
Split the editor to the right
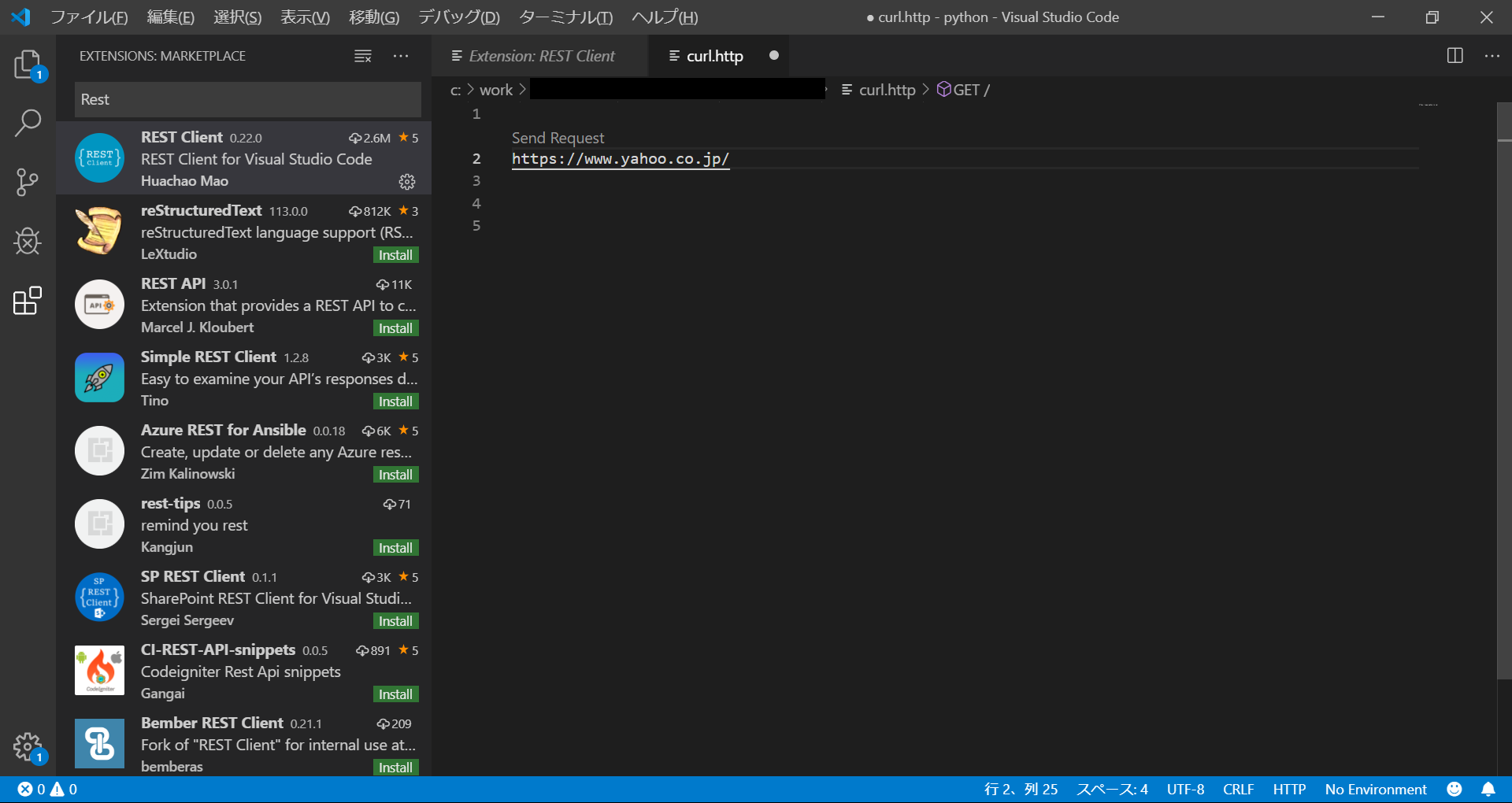pyautogui.click(x=1455, y=56)
